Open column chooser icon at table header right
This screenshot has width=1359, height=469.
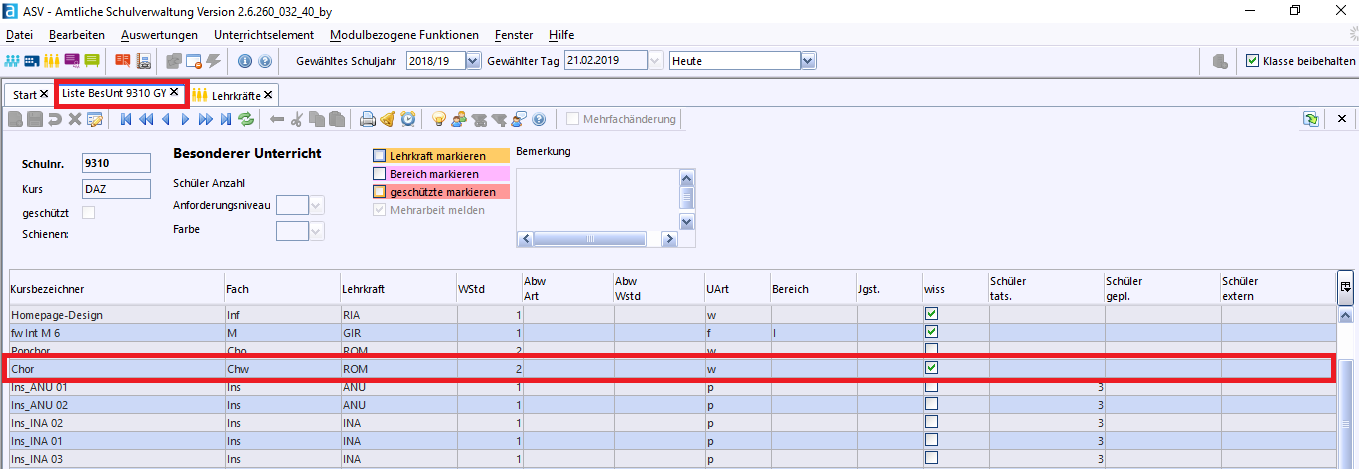[1346, 287]
